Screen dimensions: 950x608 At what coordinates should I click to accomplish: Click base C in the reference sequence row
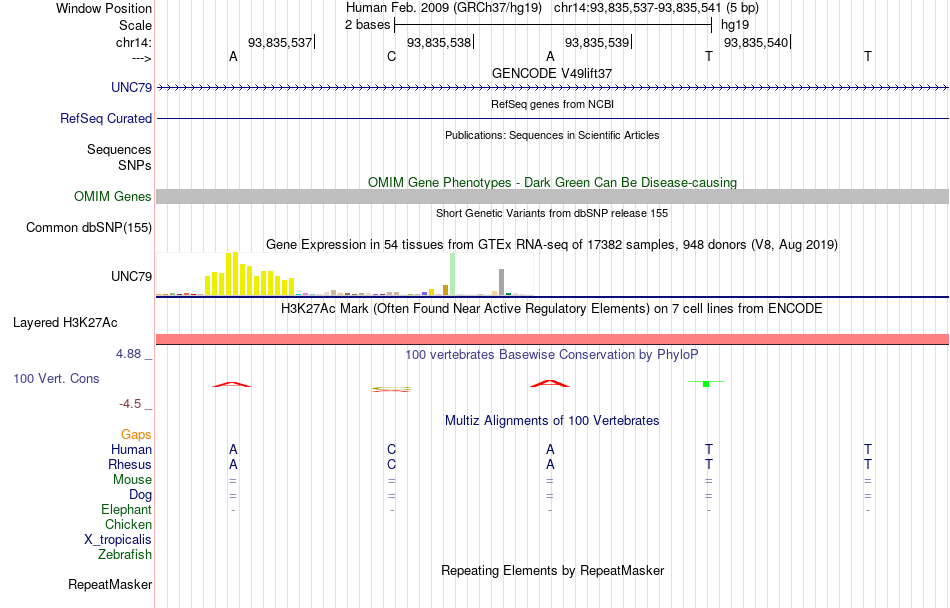coord(391,56)
